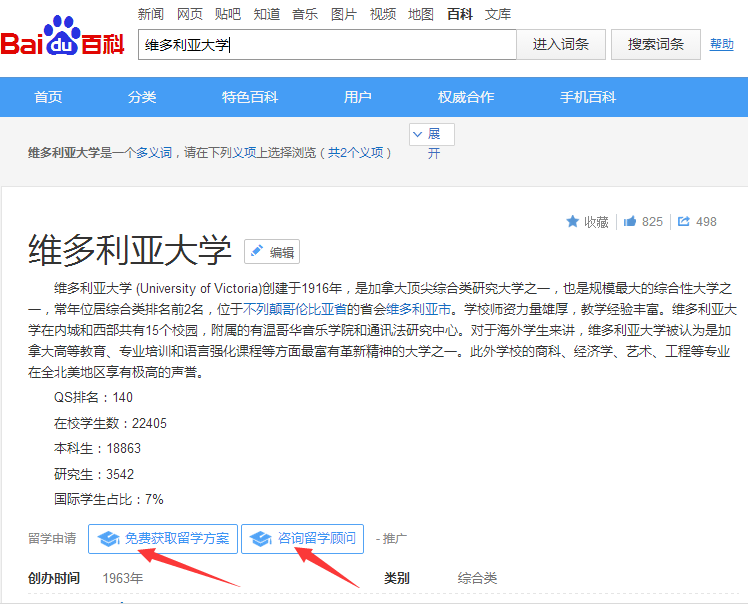Click the share icon showing 498
748x604 pixels.
point(684,221)
